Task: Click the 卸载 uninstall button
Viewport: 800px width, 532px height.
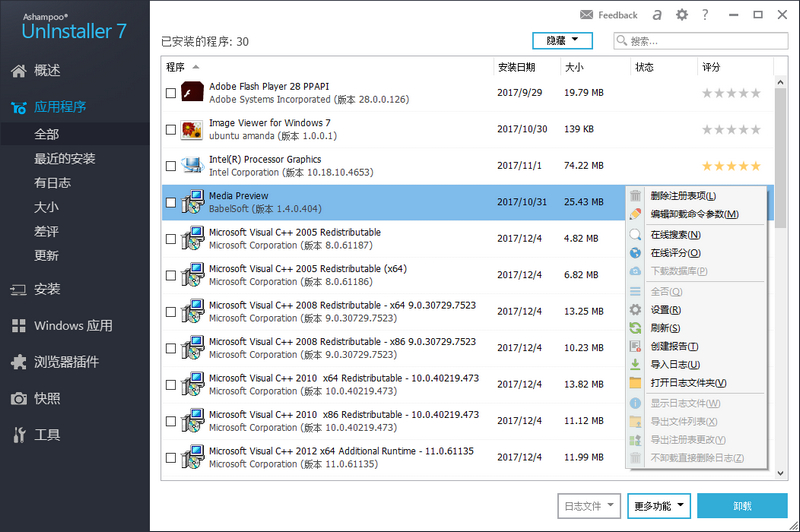Action: click(x=742, y=506)
